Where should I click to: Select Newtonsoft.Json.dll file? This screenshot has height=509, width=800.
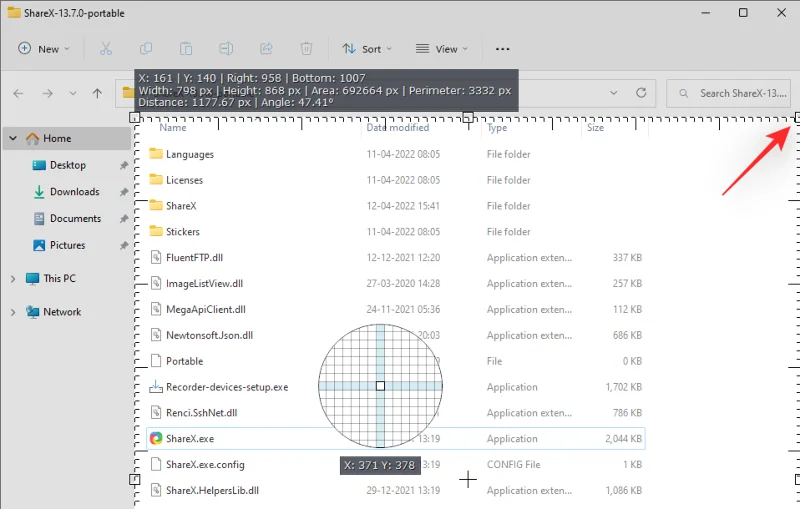tap(209, 335)
